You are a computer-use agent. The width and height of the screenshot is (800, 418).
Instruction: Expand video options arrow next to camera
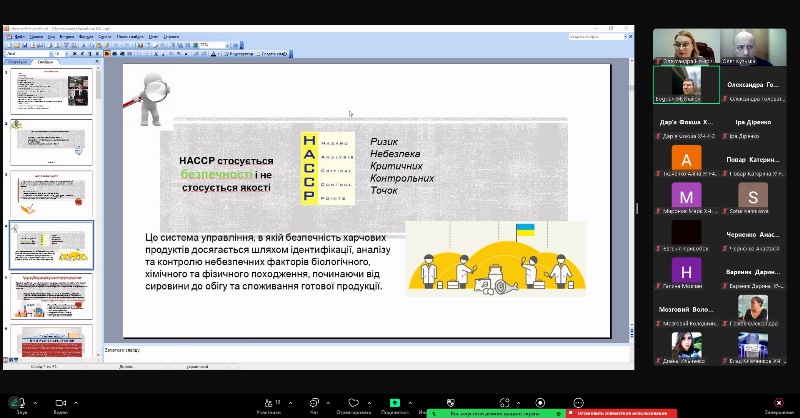click(78, 401)
